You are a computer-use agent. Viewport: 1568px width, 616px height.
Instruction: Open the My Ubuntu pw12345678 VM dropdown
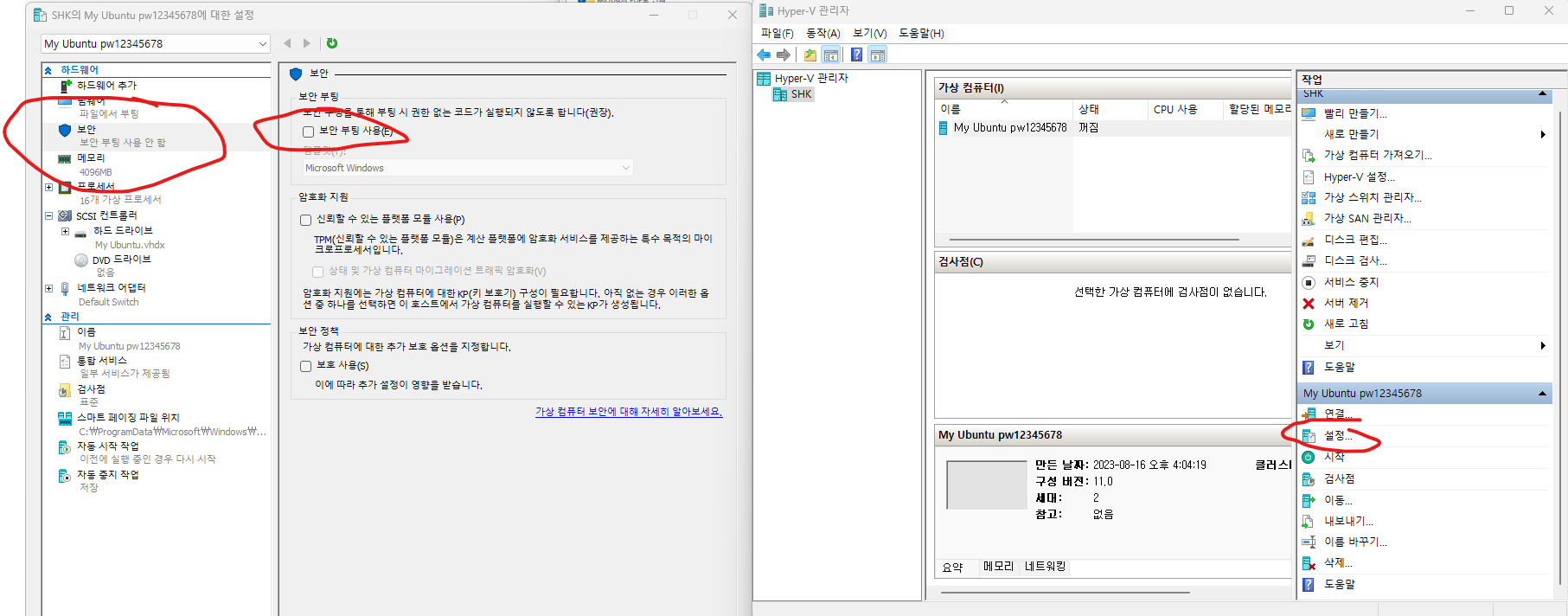pos(157,43)
